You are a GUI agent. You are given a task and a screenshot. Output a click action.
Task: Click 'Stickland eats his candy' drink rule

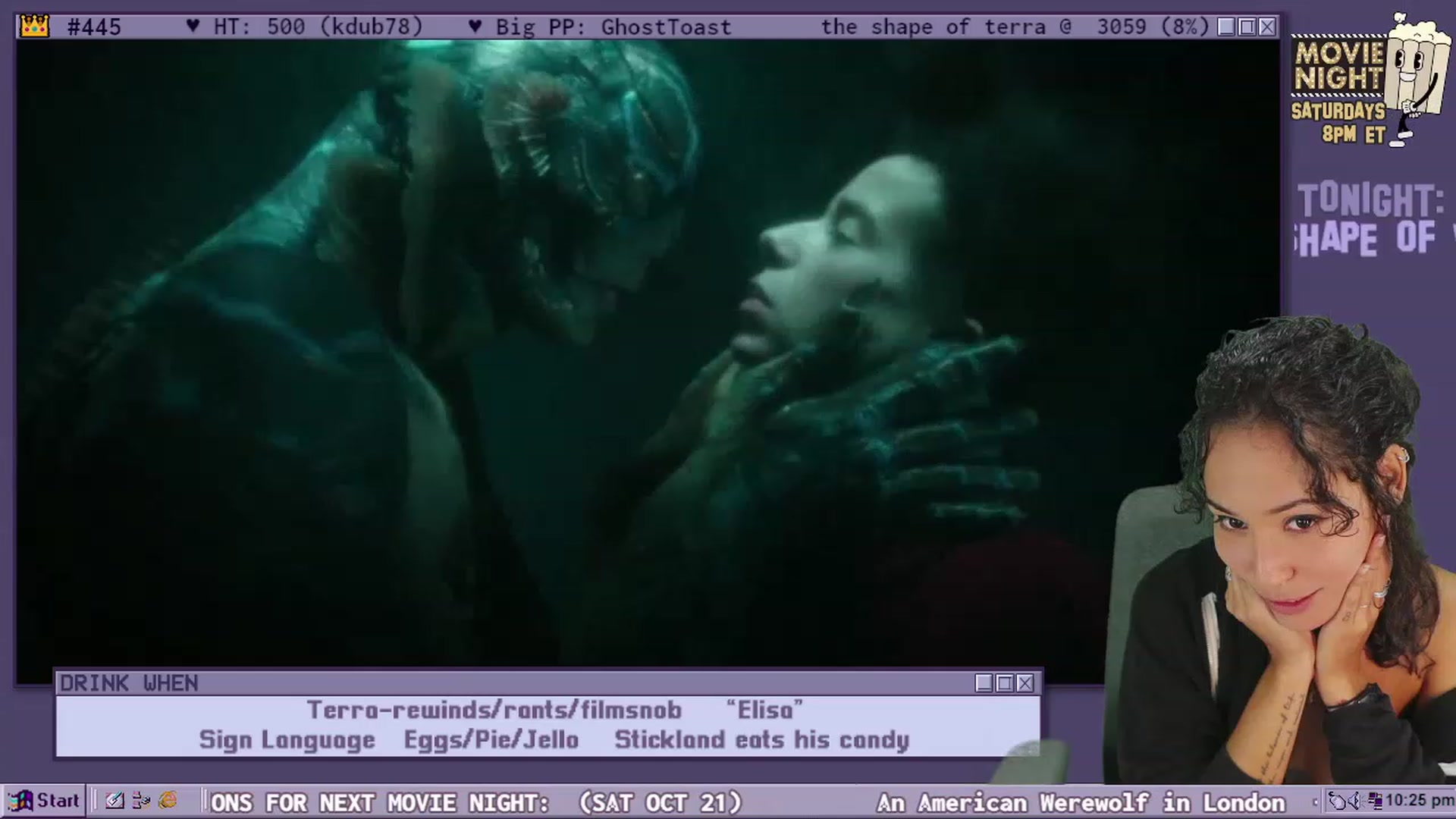(x=761, y=740)
